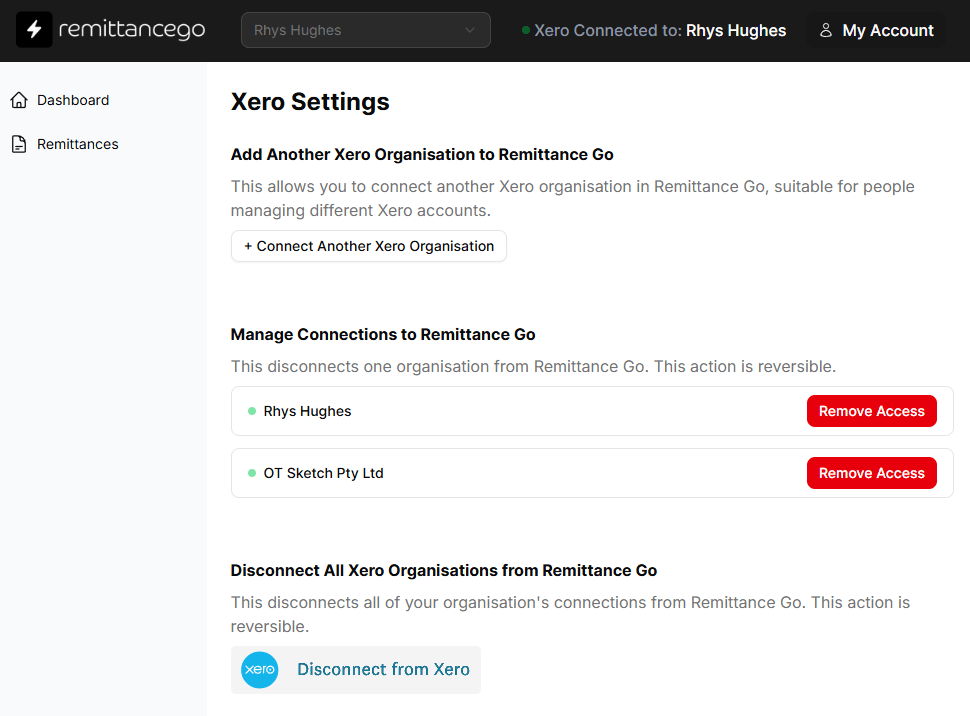The height and width of the screenshot is (716, 970).
Task: Remove Access for OT Sketch Pty Ltd
Action: pyautogui.click(x=871, y=473)
